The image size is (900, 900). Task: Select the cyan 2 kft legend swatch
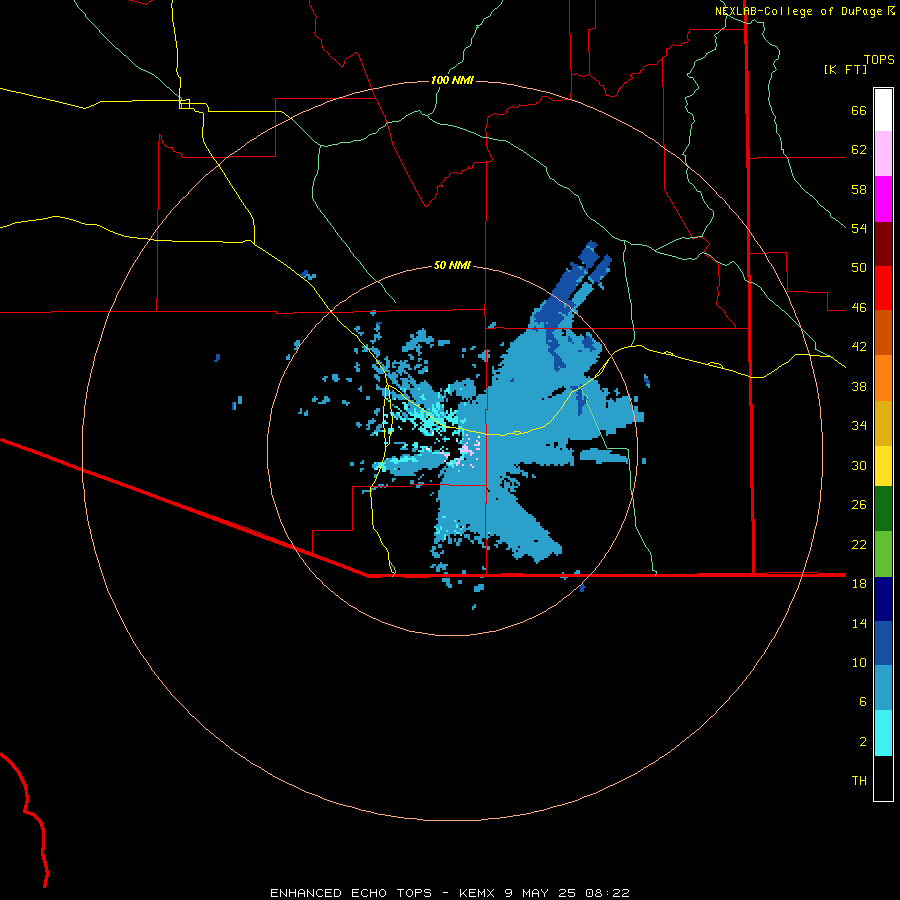click(883, 733)
